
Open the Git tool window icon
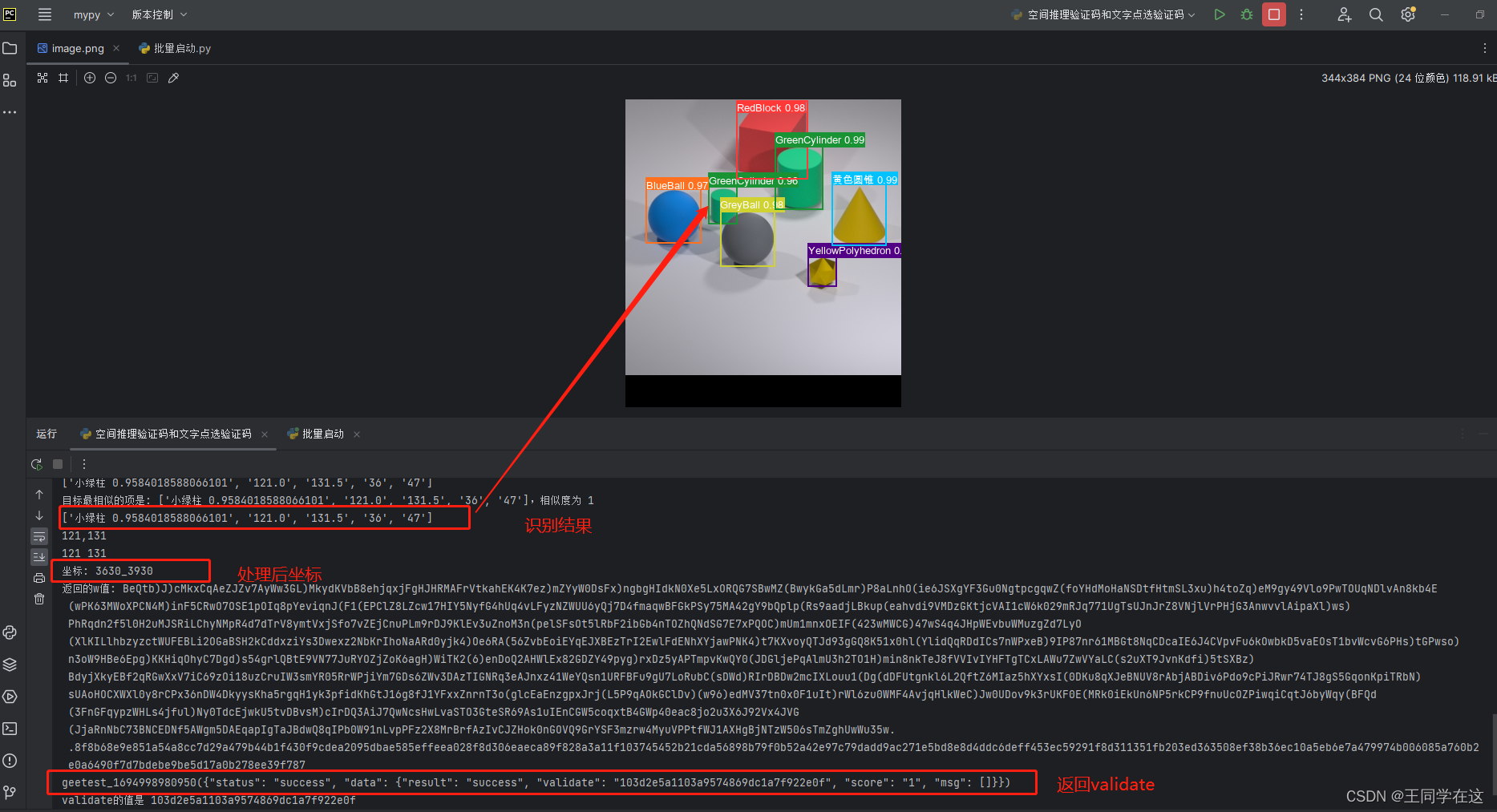click(x=10, y=793)
